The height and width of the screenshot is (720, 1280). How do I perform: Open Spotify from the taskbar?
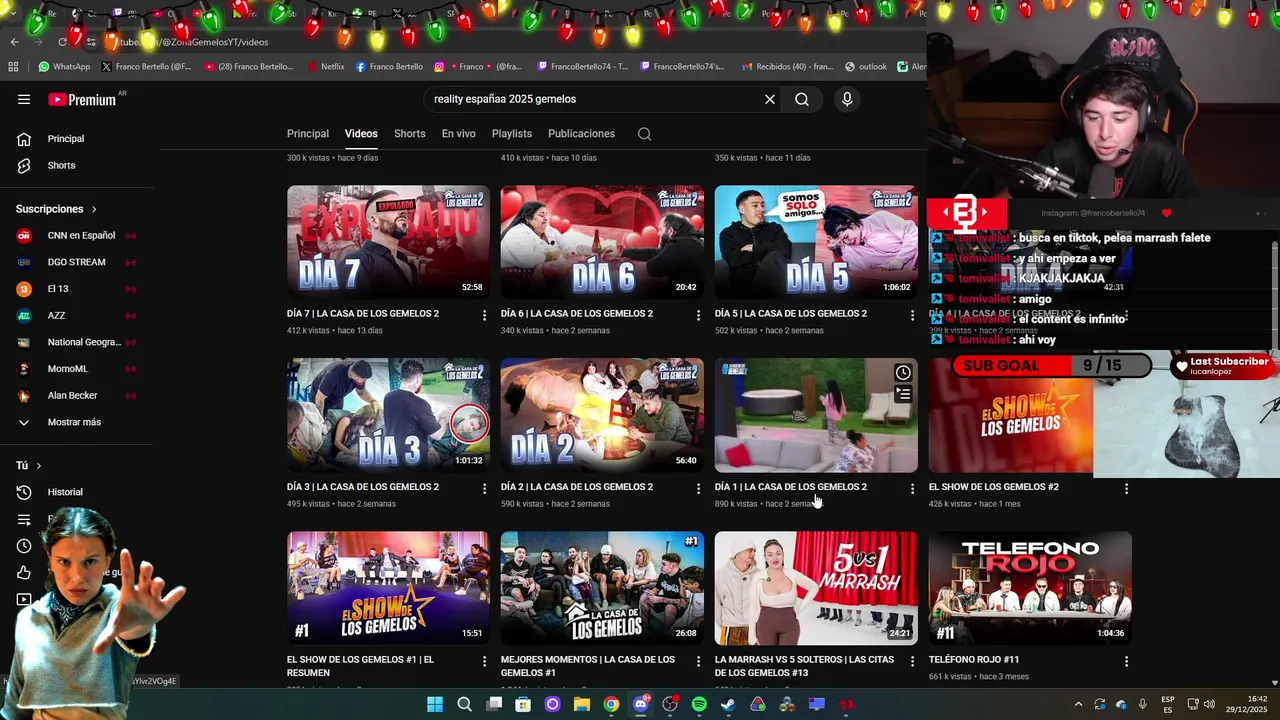coord(699,704)
